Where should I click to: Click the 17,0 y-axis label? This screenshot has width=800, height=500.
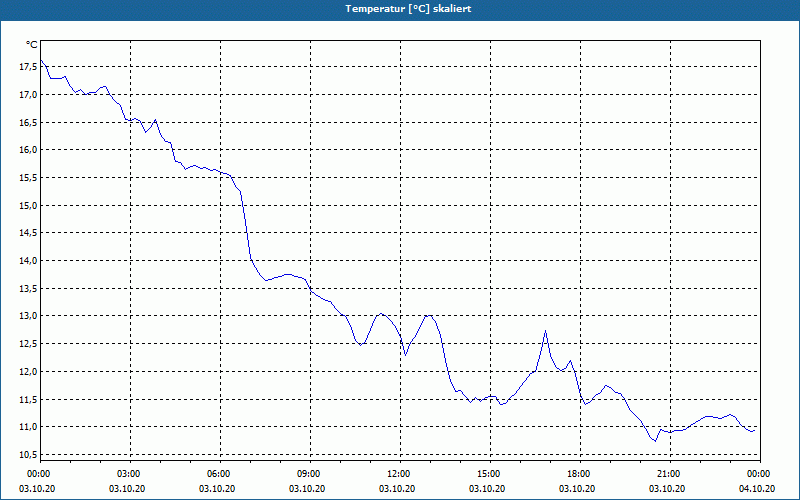29,94
